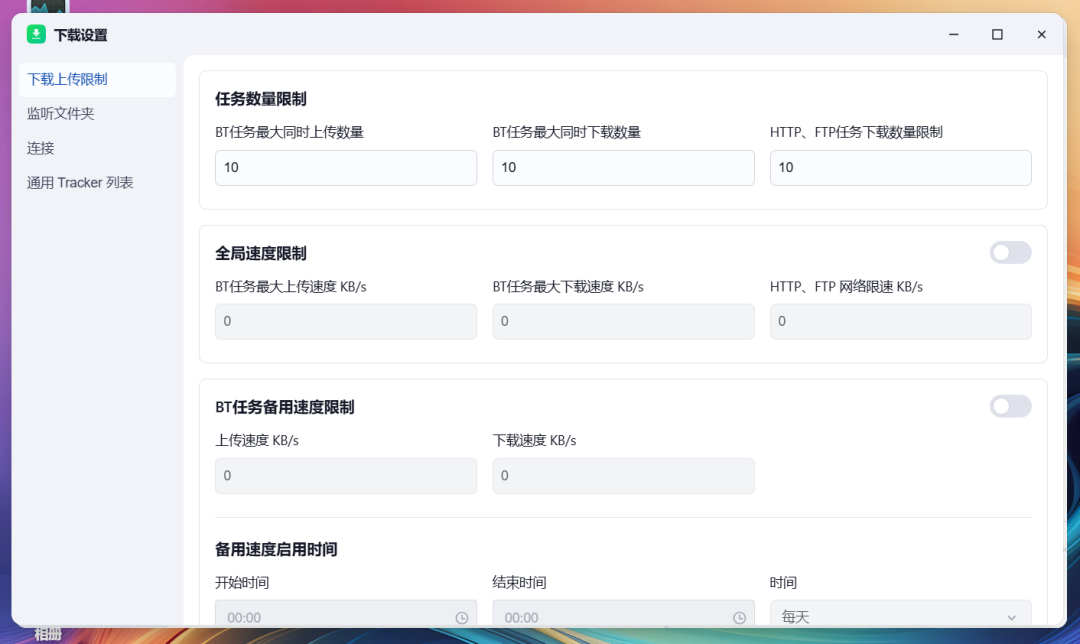Maximize the 下载设置 window

point(997,34)
